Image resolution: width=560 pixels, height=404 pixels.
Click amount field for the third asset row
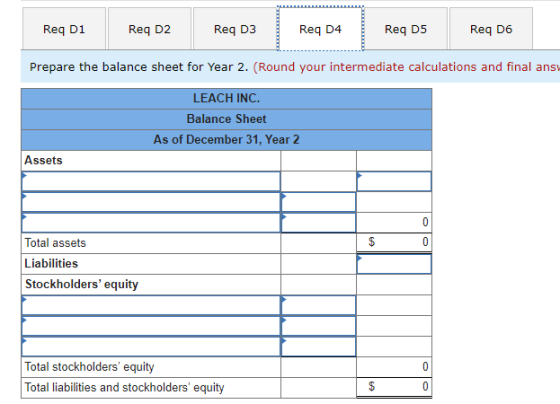click(x=319, y=223)
